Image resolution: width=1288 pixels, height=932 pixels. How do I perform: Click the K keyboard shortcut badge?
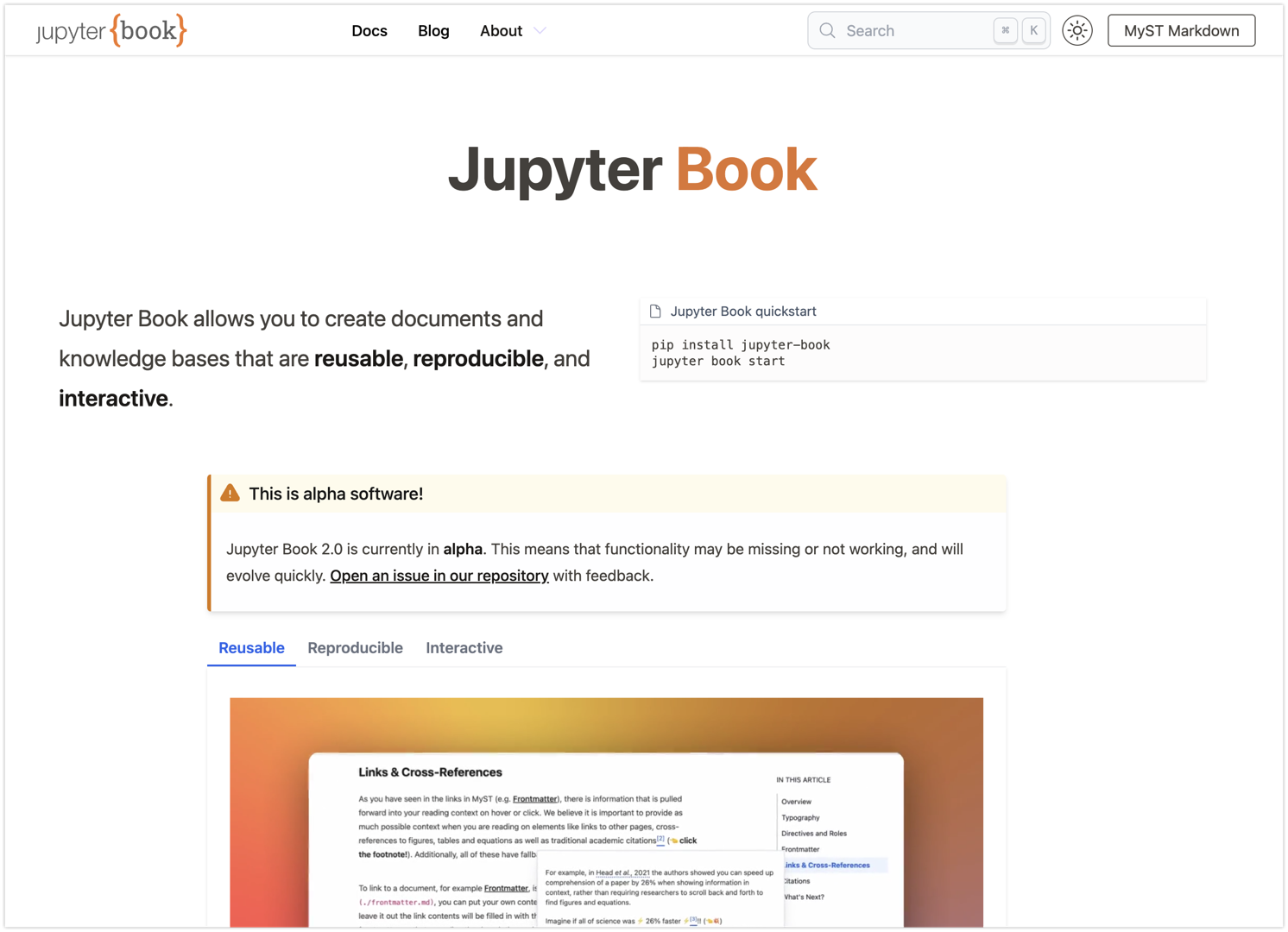pyautogui.click(x=1033, y=30)
